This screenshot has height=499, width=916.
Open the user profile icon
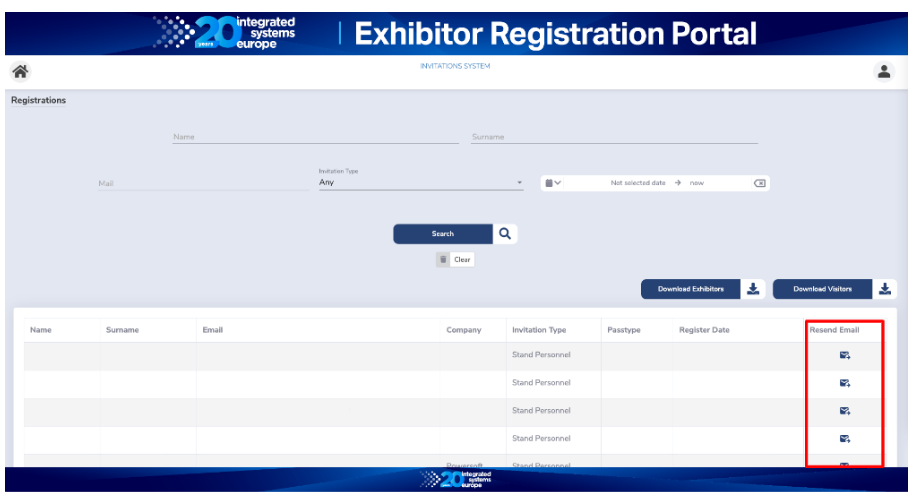[884, 71]
